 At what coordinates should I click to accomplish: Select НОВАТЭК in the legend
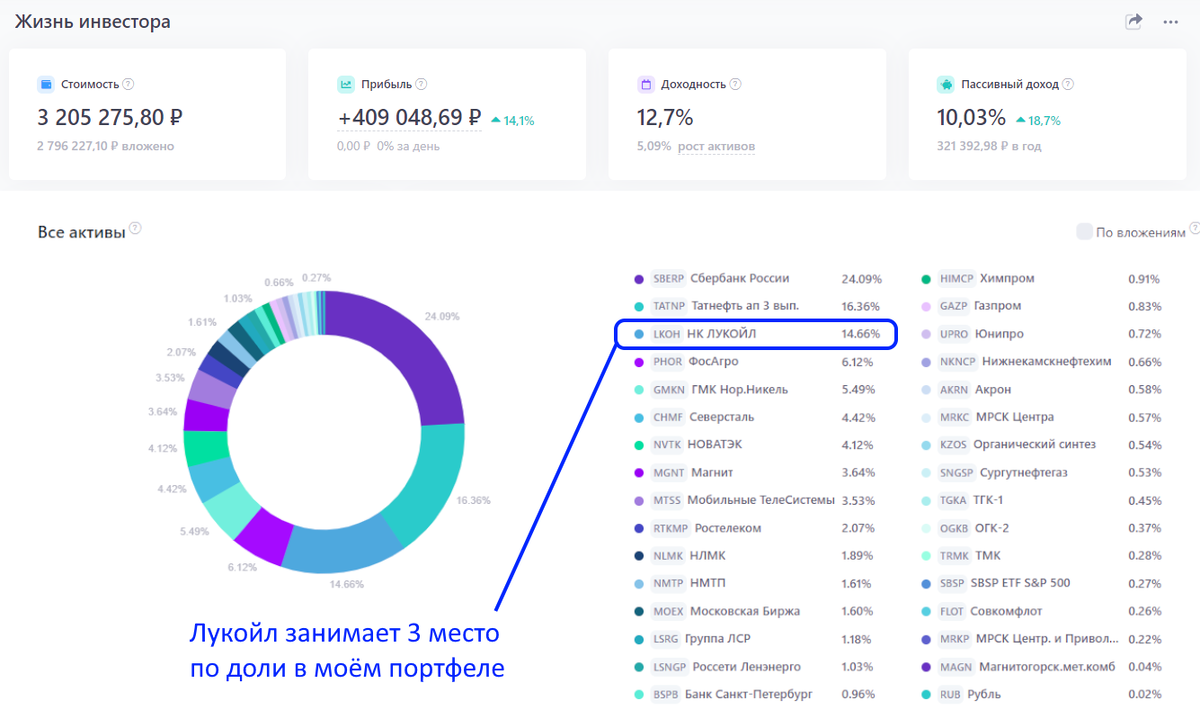pos(715,445)
